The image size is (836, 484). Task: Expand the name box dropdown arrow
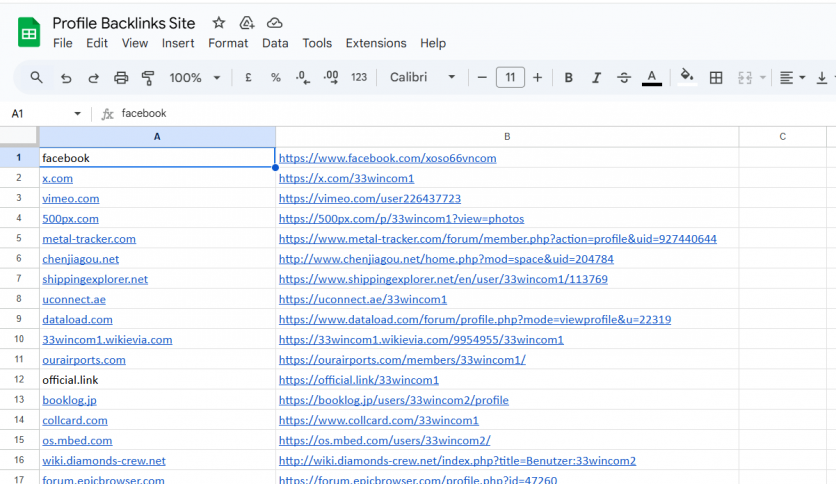pos(77,114)
